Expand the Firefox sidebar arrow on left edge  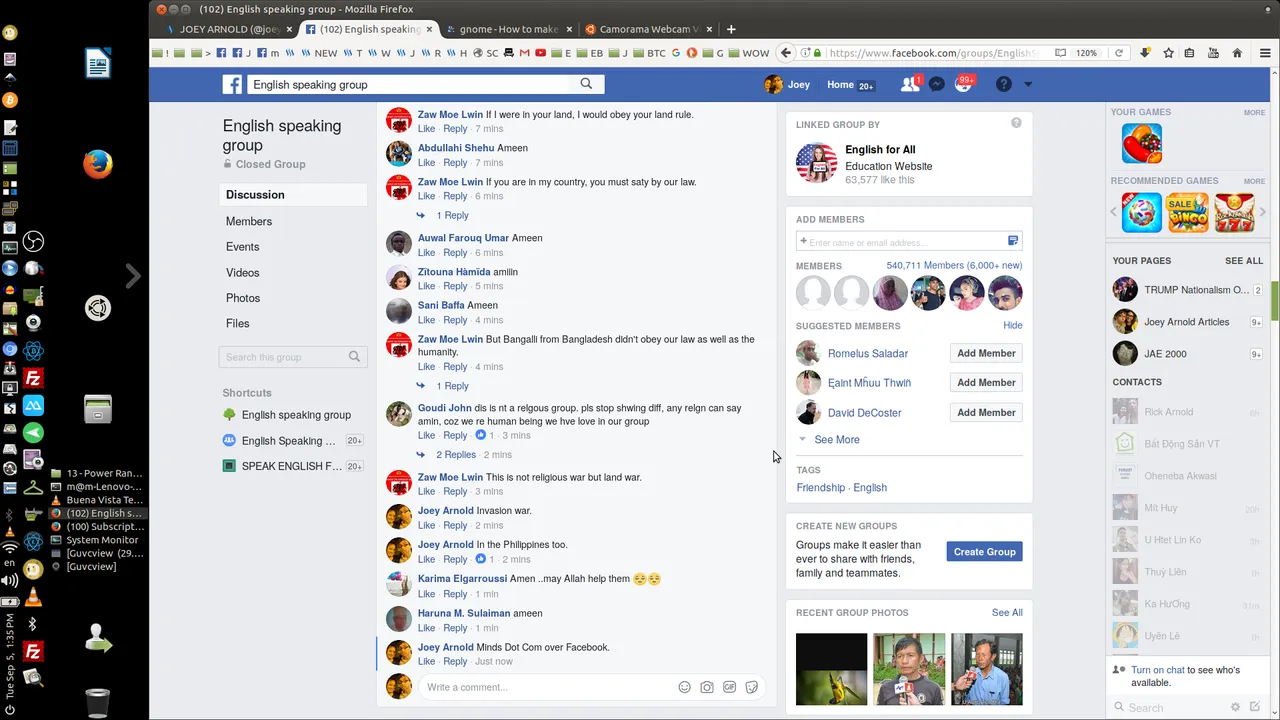[133, 276]
